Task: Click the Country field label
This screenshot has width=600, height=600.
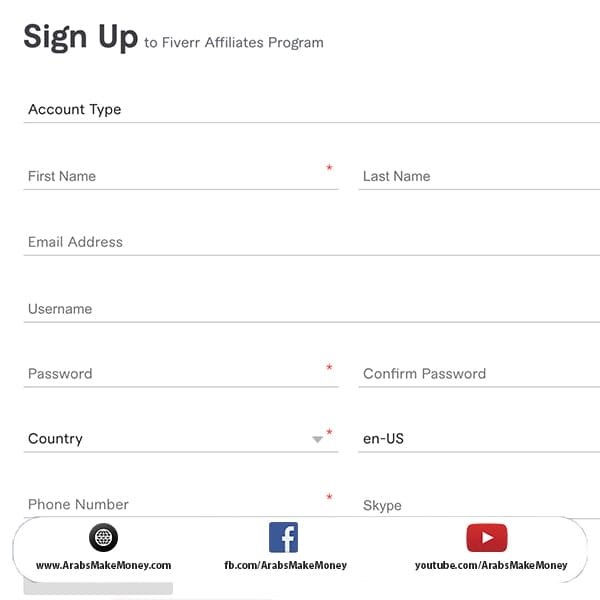Action: click(55, 439)
